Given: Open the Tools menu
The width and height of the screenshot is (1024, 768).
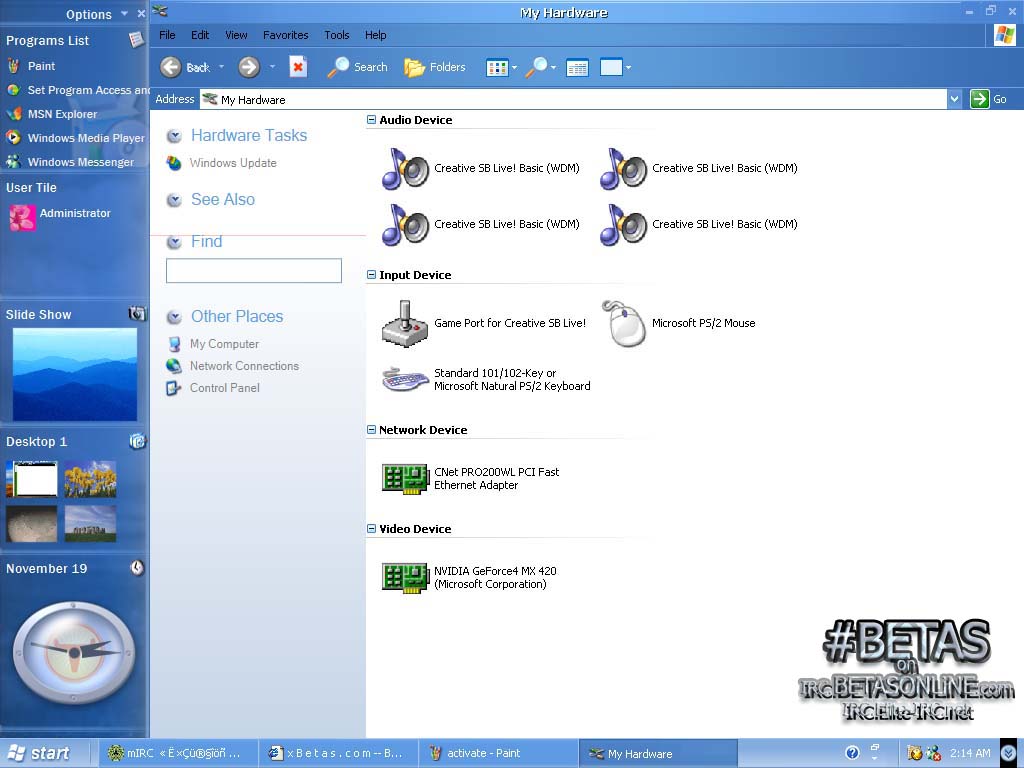Looking at the screenshot, I should (x=337, y=35).
